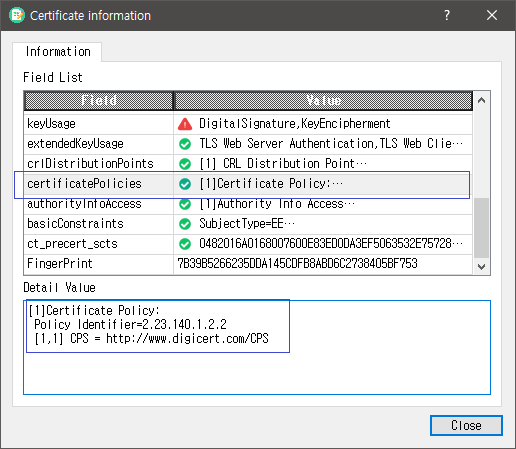Click scrollbar down arrow in Field List

(x=481, y=267)
